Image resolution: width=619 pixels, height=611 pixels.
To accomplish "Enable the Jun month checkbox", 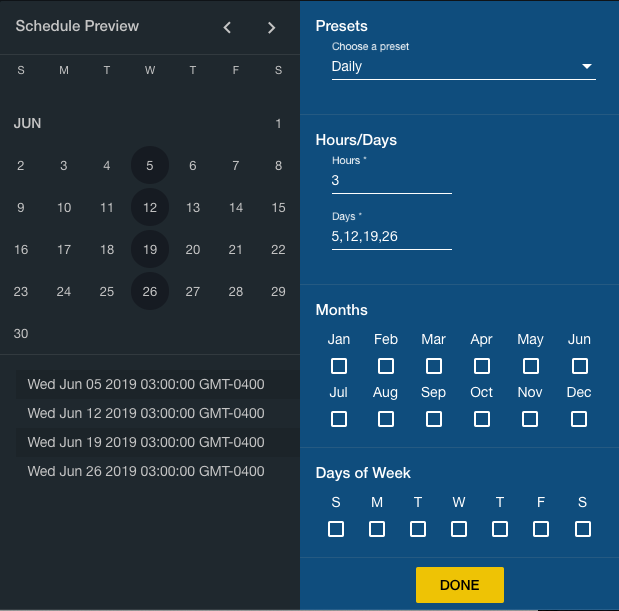I will [x=579, y=366].
